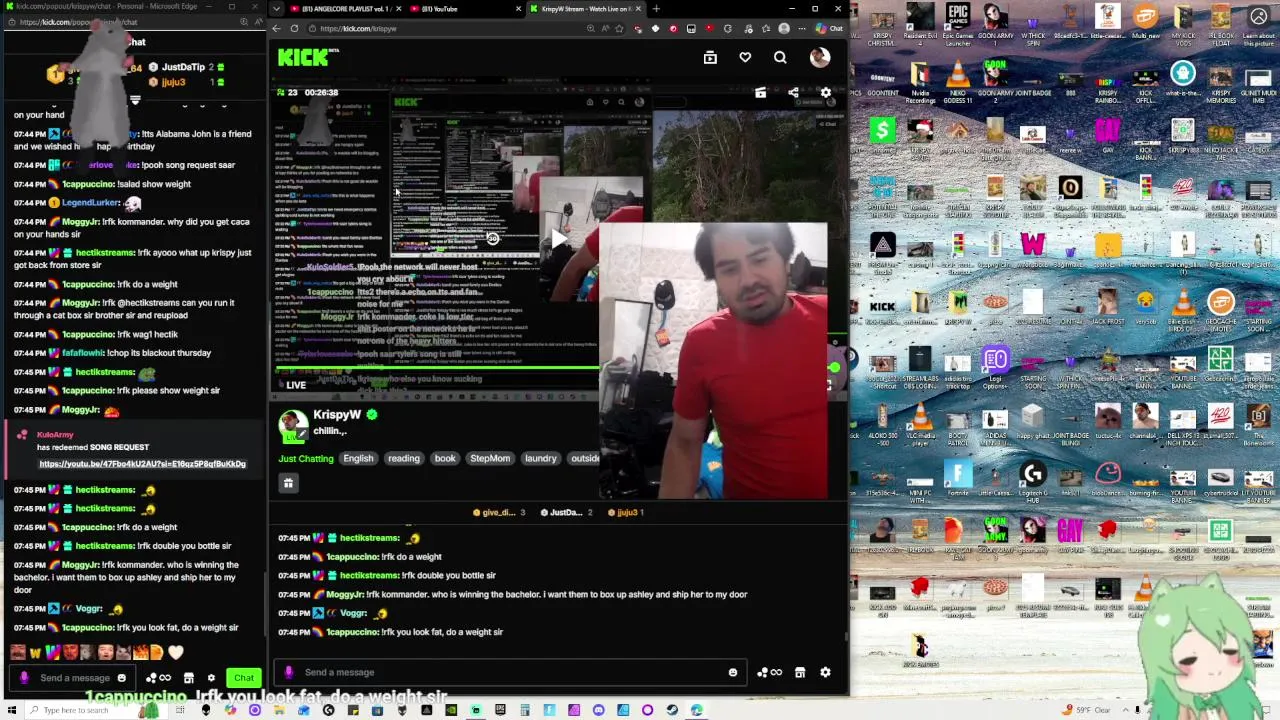Click the browser refresh button

coord(294,29)
